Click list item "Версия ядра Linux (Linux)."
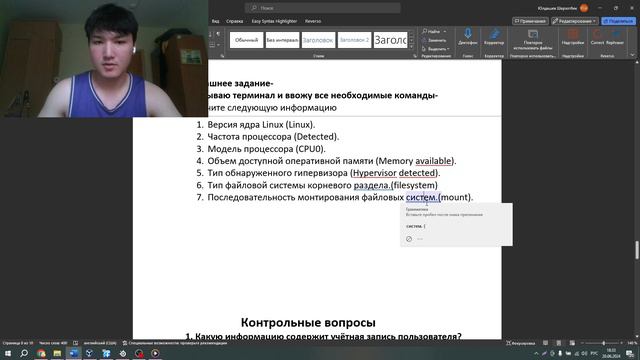The height and width of the screenshot is (360, 640). pos(261,124)
